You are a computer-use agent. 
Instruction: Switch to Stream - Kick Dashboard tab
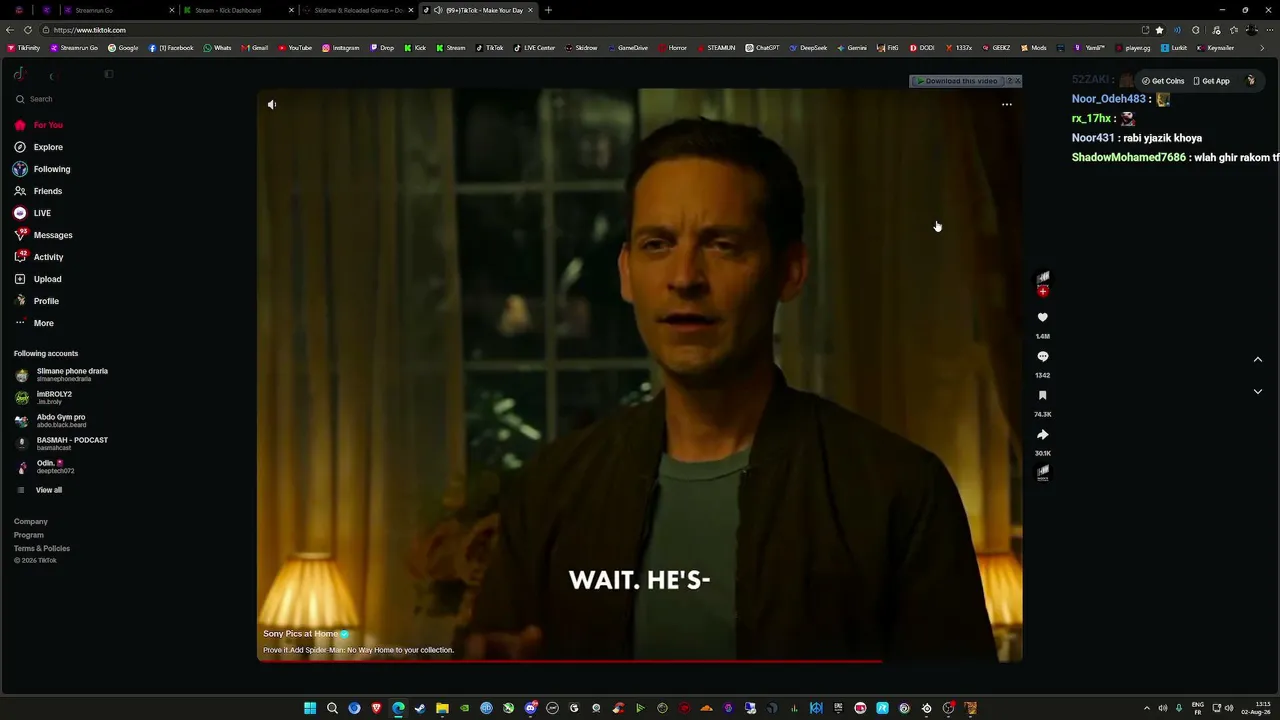[238, 10]
